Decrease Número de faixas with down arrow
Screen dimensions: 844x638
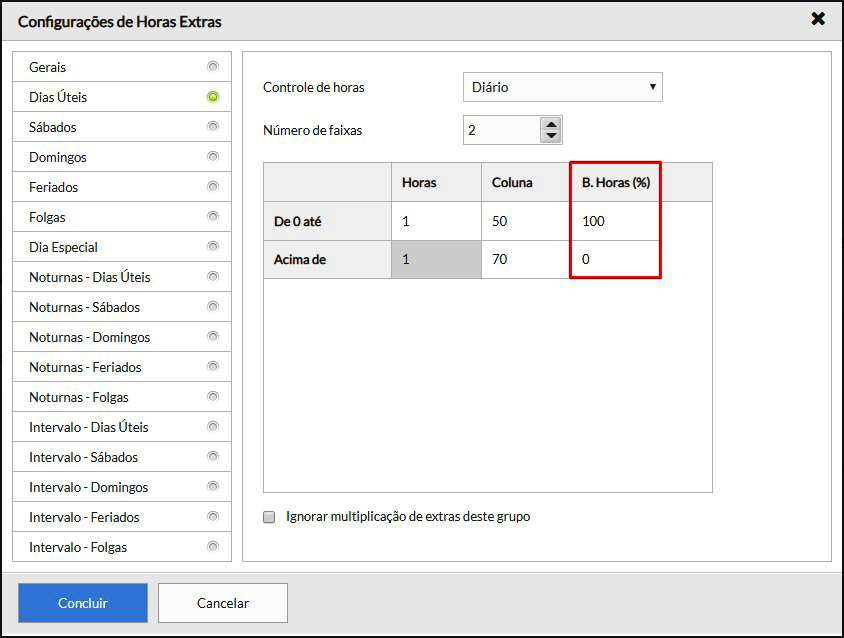pos(551,136)
